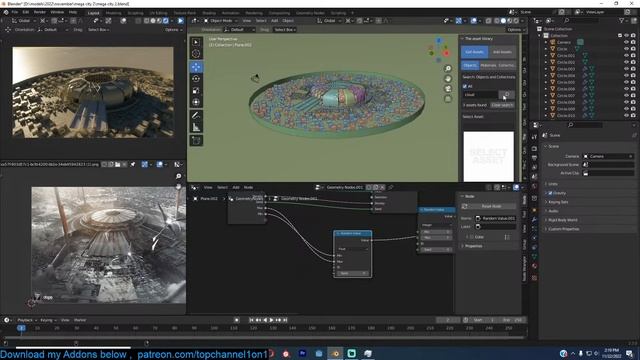
Task: Activate the Select Box tool at the top of the toolbar
Action: [x=196, y=42]
